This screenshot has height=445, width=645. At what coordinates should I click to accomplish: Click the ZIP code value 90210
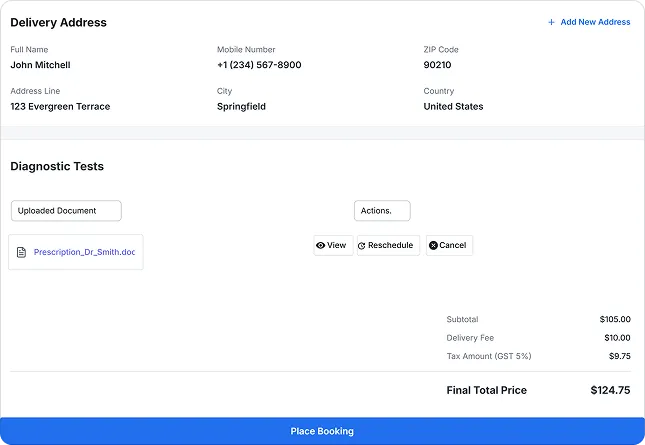[437, 65]
